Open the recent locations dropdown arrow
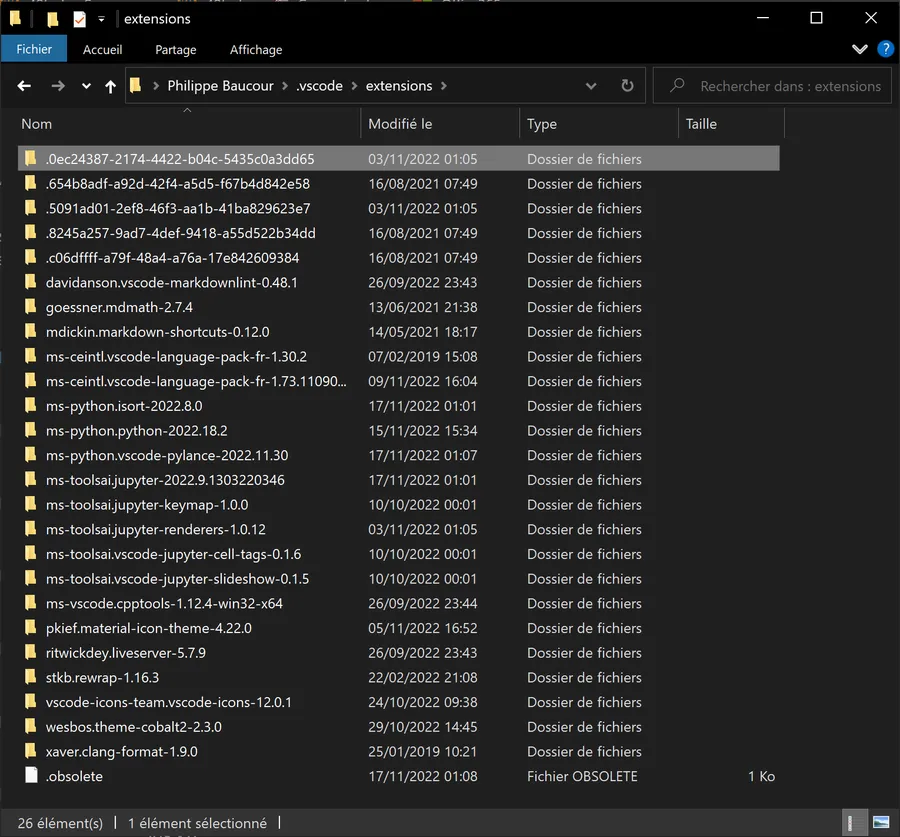Viewport: 900px width, 837px height. (86, 87)
